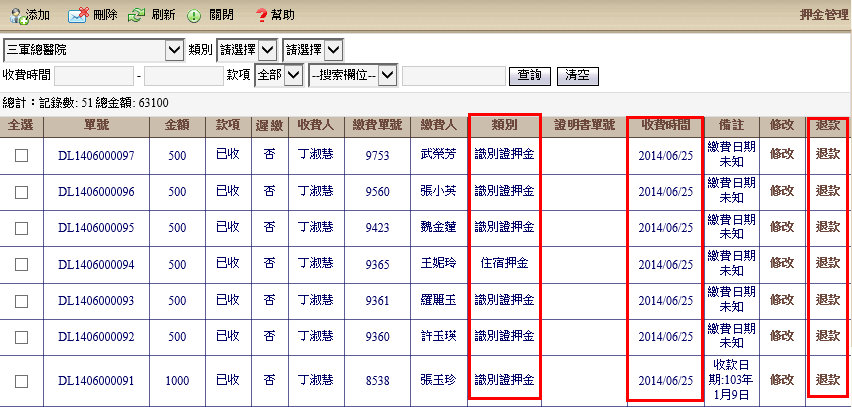852x407 pixels.
Task: Click the 金額 column header
Action: 177,125
